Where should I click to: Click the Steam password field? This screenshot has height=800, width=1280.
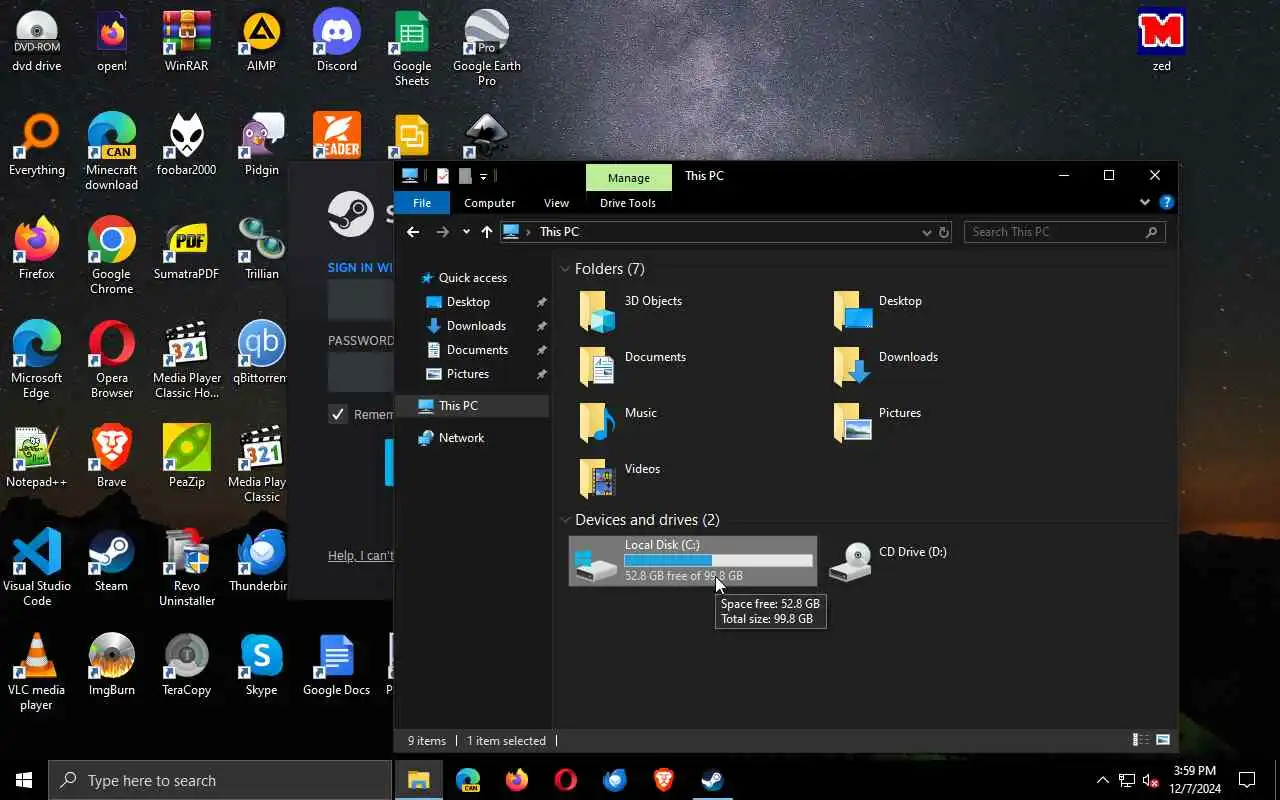point(361,372)
